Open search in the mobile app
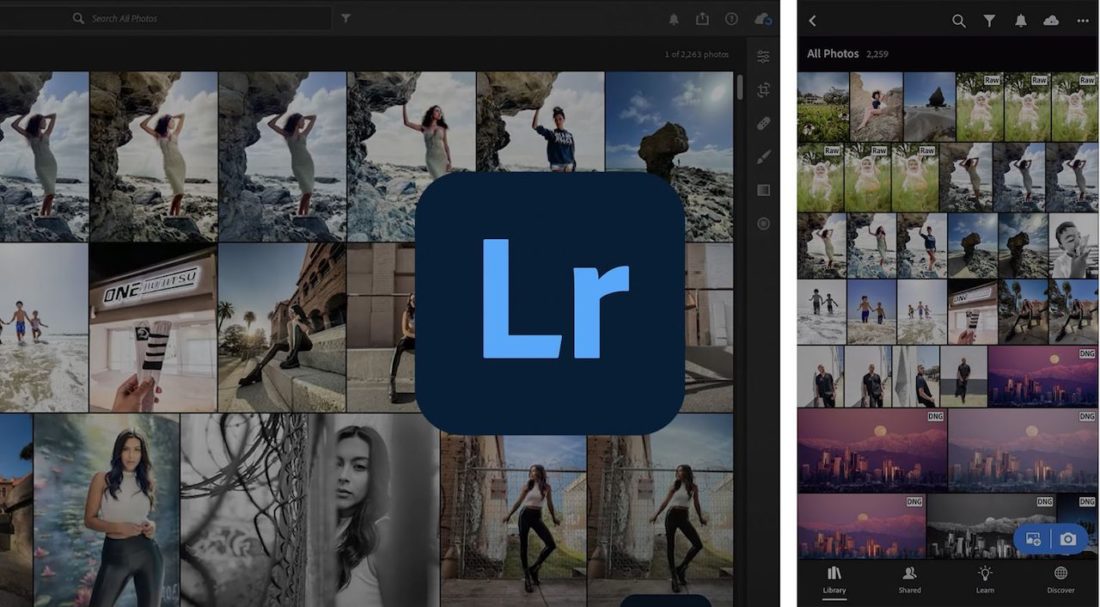The width and height of the screenshot is (1100, 607). [958, 20]
